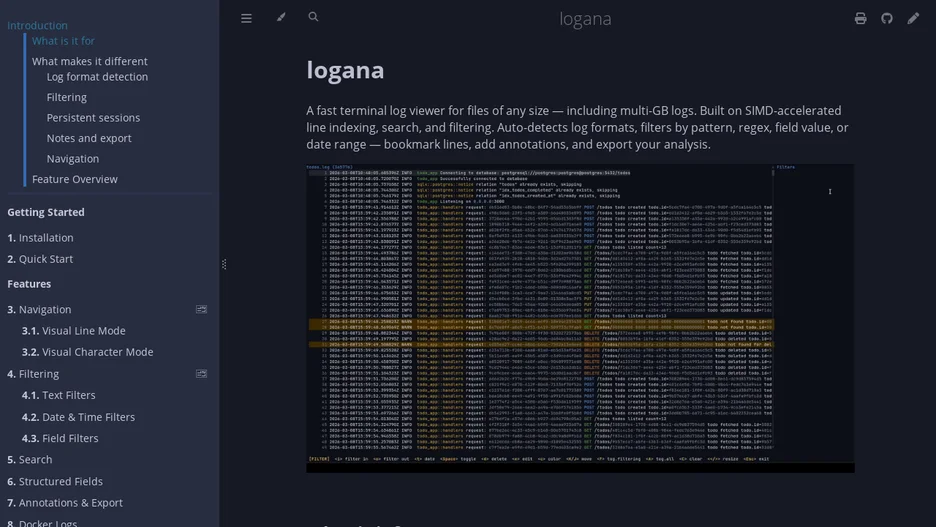This screenshot has height=527, width=936.
Task: Open the theme picker paintbrush icon
Action: 281,17
